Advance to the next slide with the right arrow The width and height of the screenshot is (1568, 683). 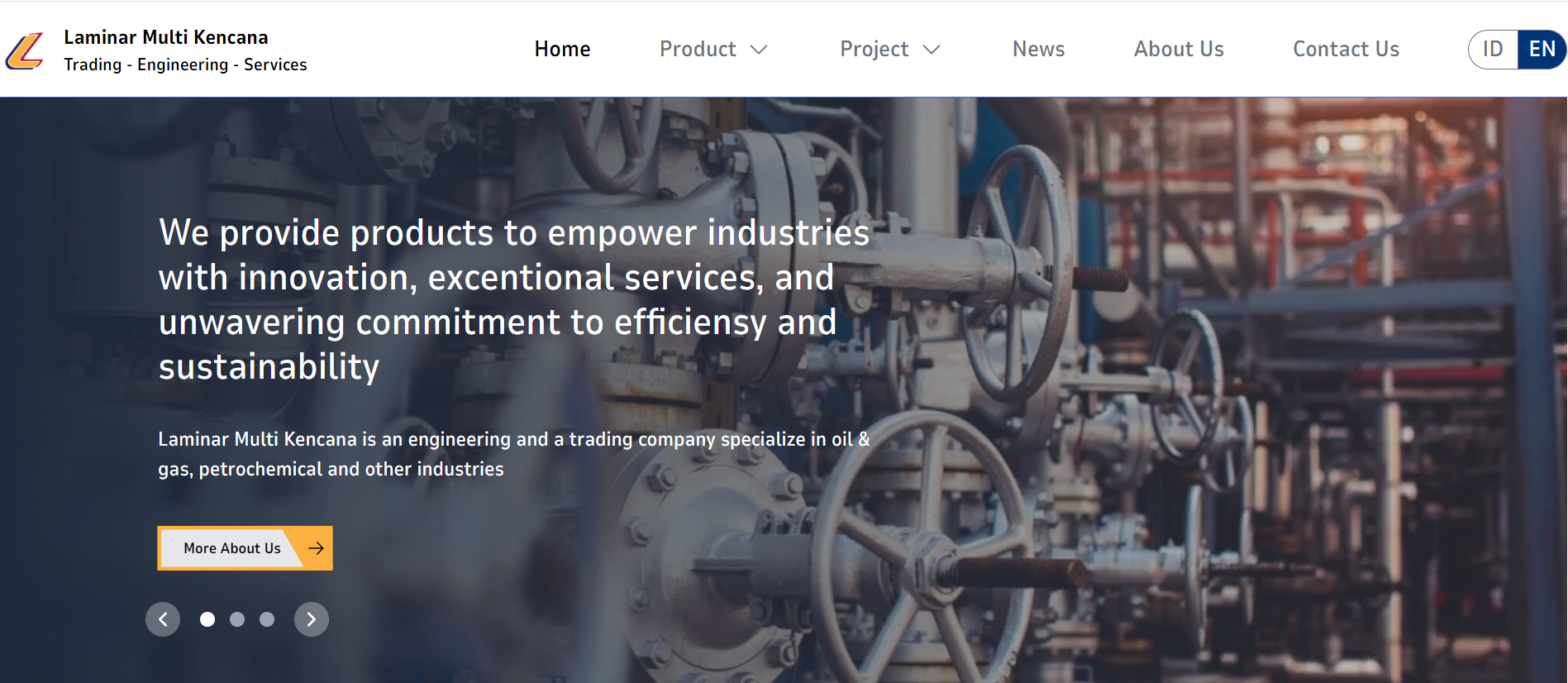pos(312,619)
